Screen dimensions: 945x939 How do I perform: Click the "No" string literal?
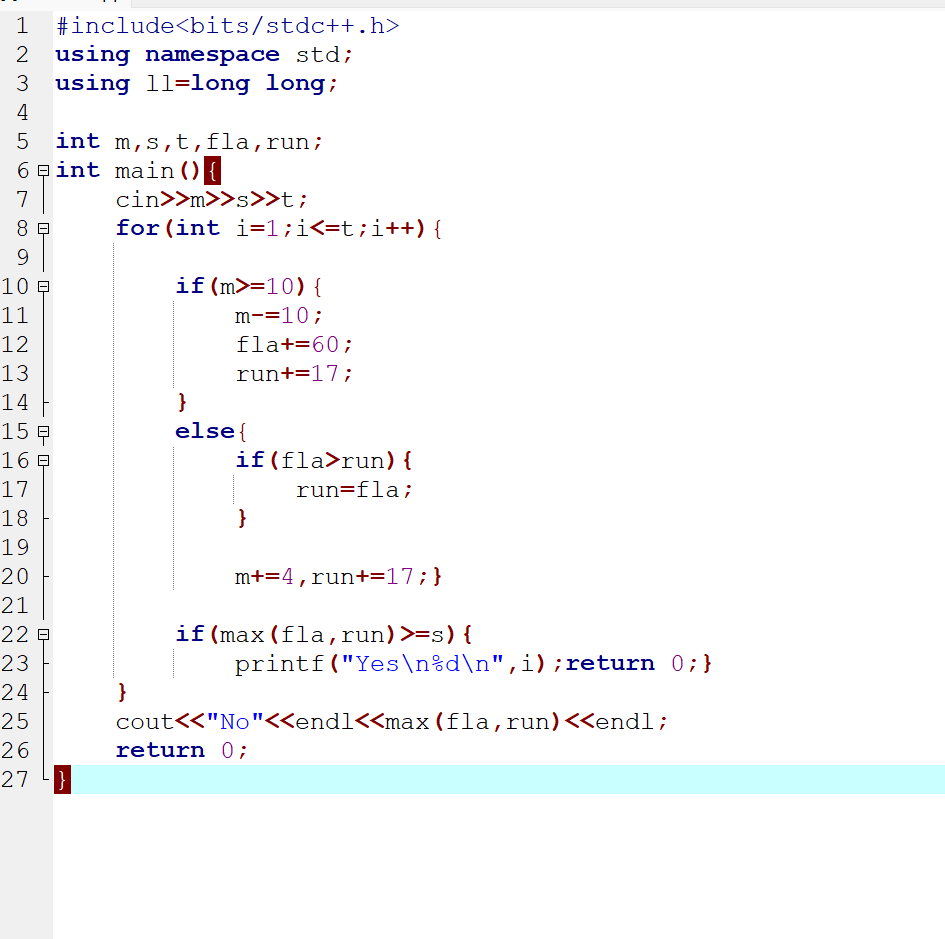point(235,721)
